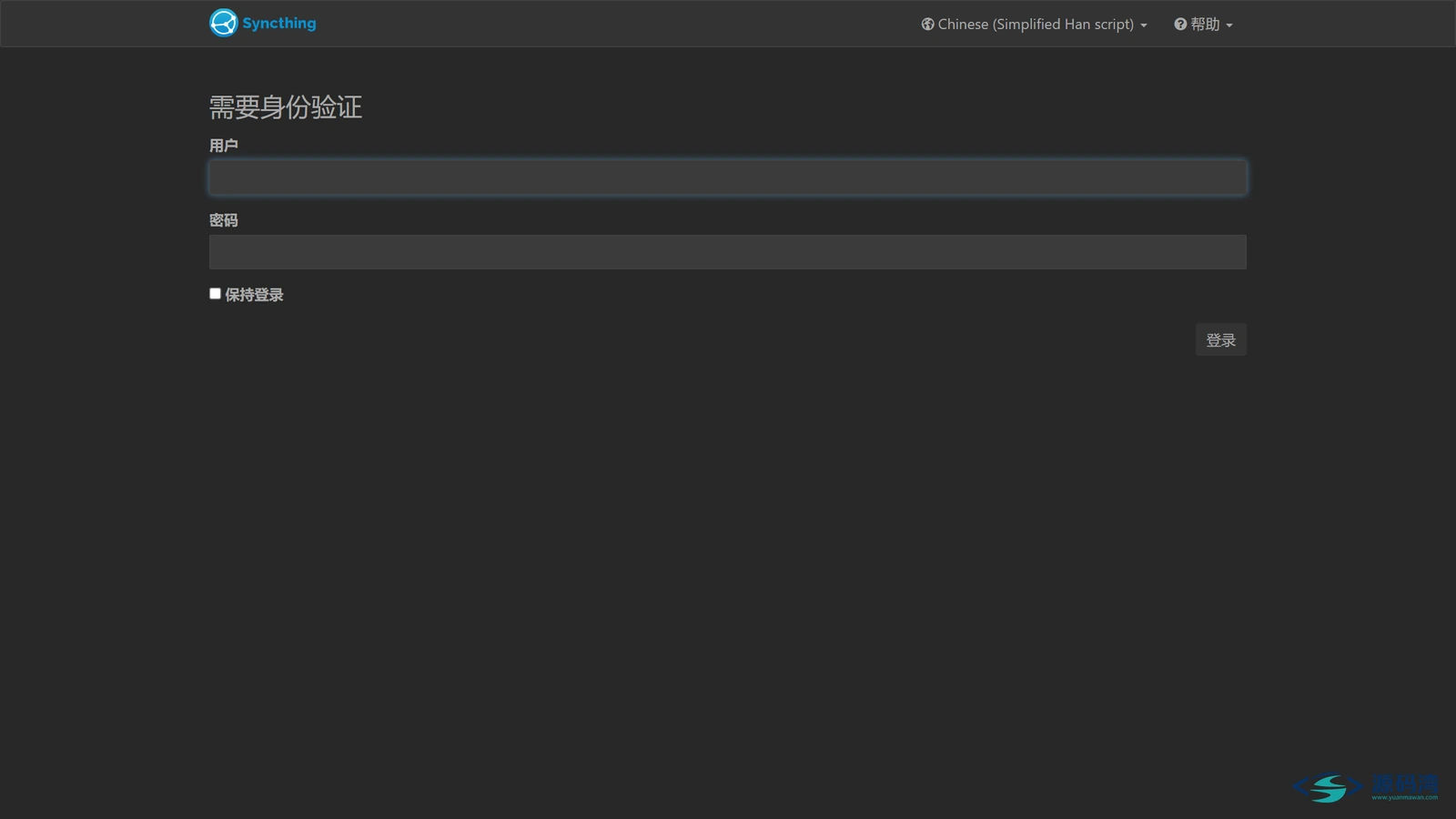Open the Chinese (Simplified Han script) language dropdown
The image size is (1456, 819).
pos(1034,25)
